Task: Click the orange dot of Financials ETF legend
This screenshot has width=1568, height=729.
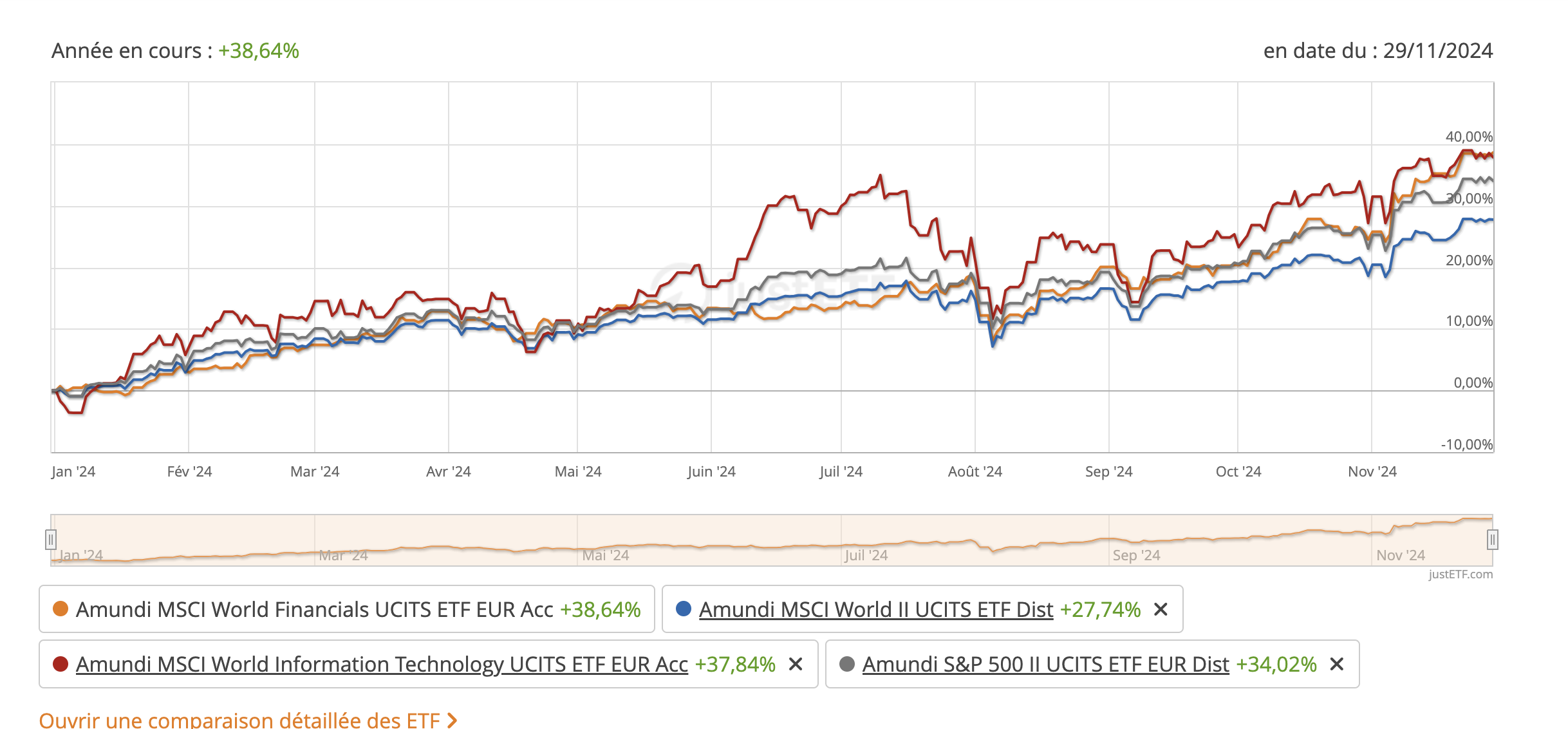Action: pos(61,609)
